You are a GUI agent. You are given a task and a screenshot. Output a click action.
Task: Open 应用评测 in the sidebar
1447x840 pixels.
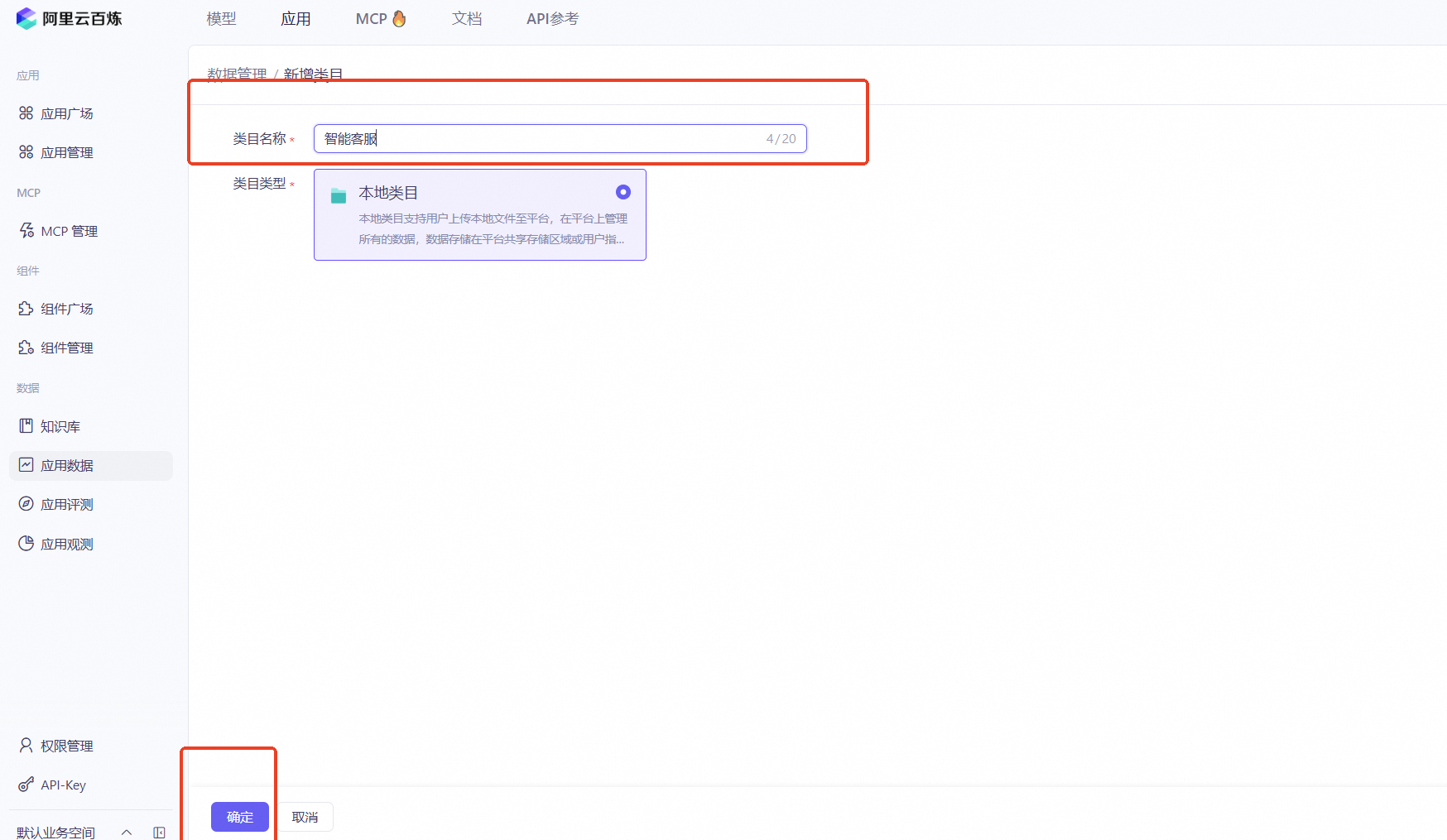pos(91,504)
